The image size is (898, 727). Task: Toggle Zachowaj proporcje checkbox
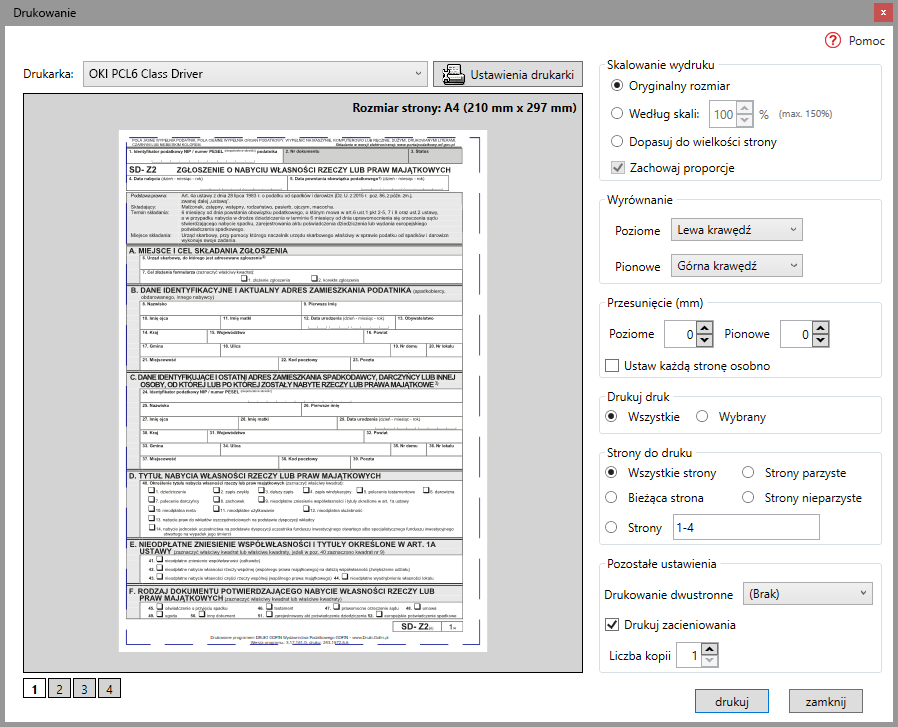[617, 167]
